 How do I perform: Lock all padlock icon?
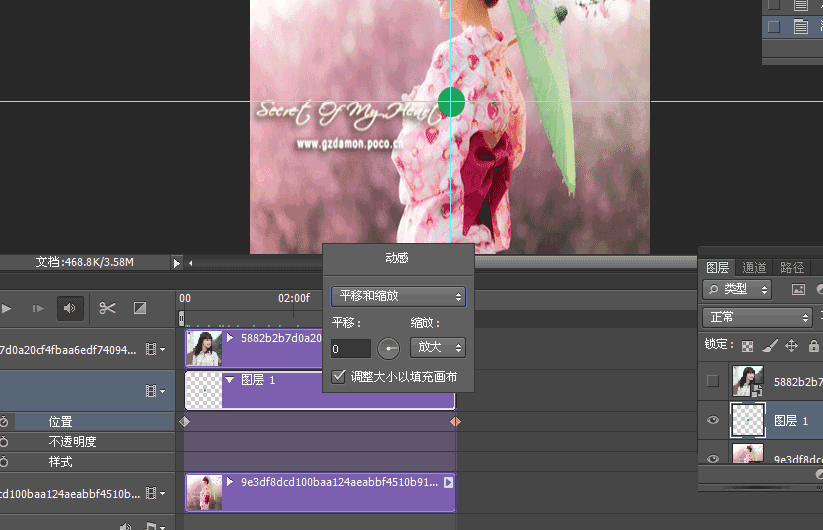pos(814,345)
